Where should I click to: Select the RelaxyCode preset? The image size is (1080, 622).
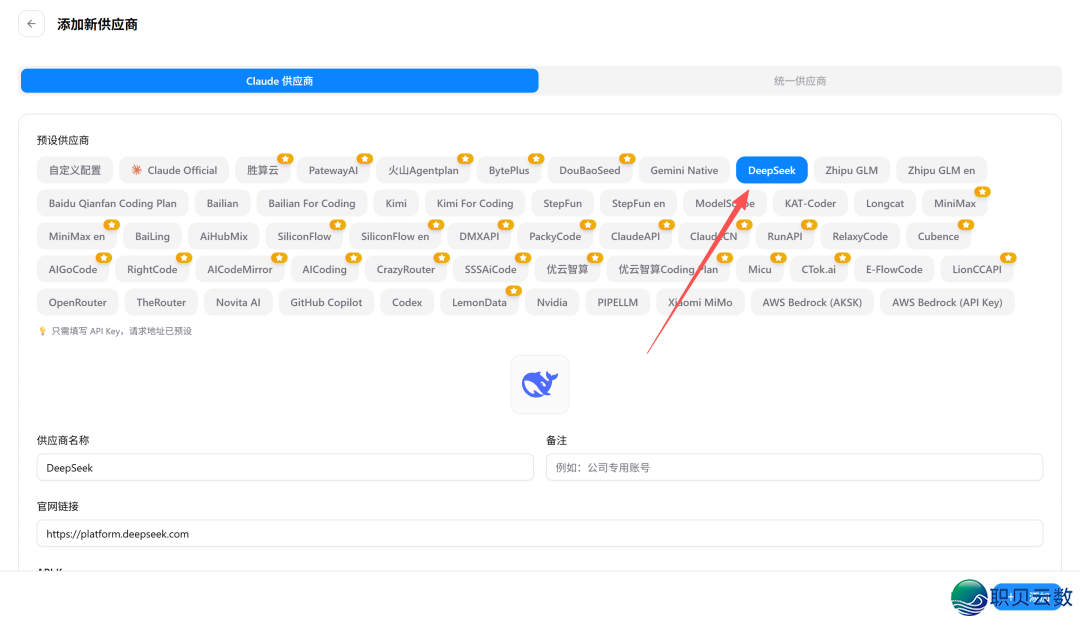coord(860,236)
